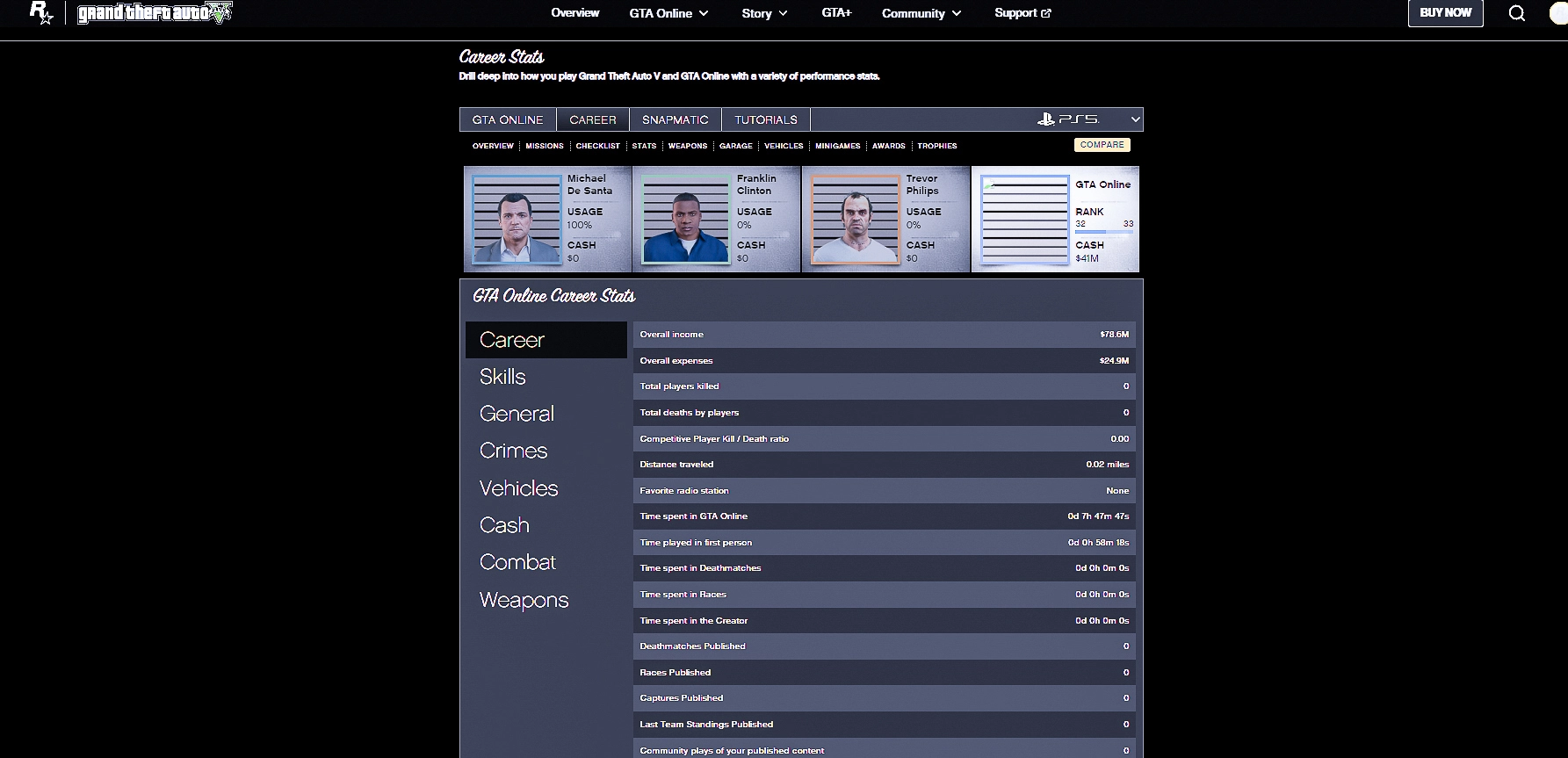Viewport: 1568px width, 758px height.
Task: Select Weapons in the stats sidebar
Action: coord(524,600)
